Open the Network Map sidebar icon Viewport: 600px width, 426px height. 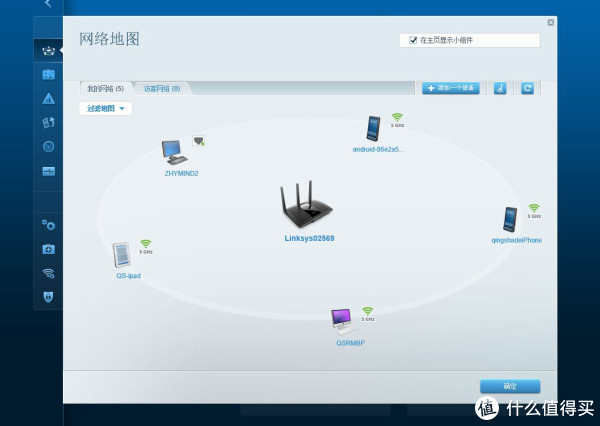coord(48,51)
